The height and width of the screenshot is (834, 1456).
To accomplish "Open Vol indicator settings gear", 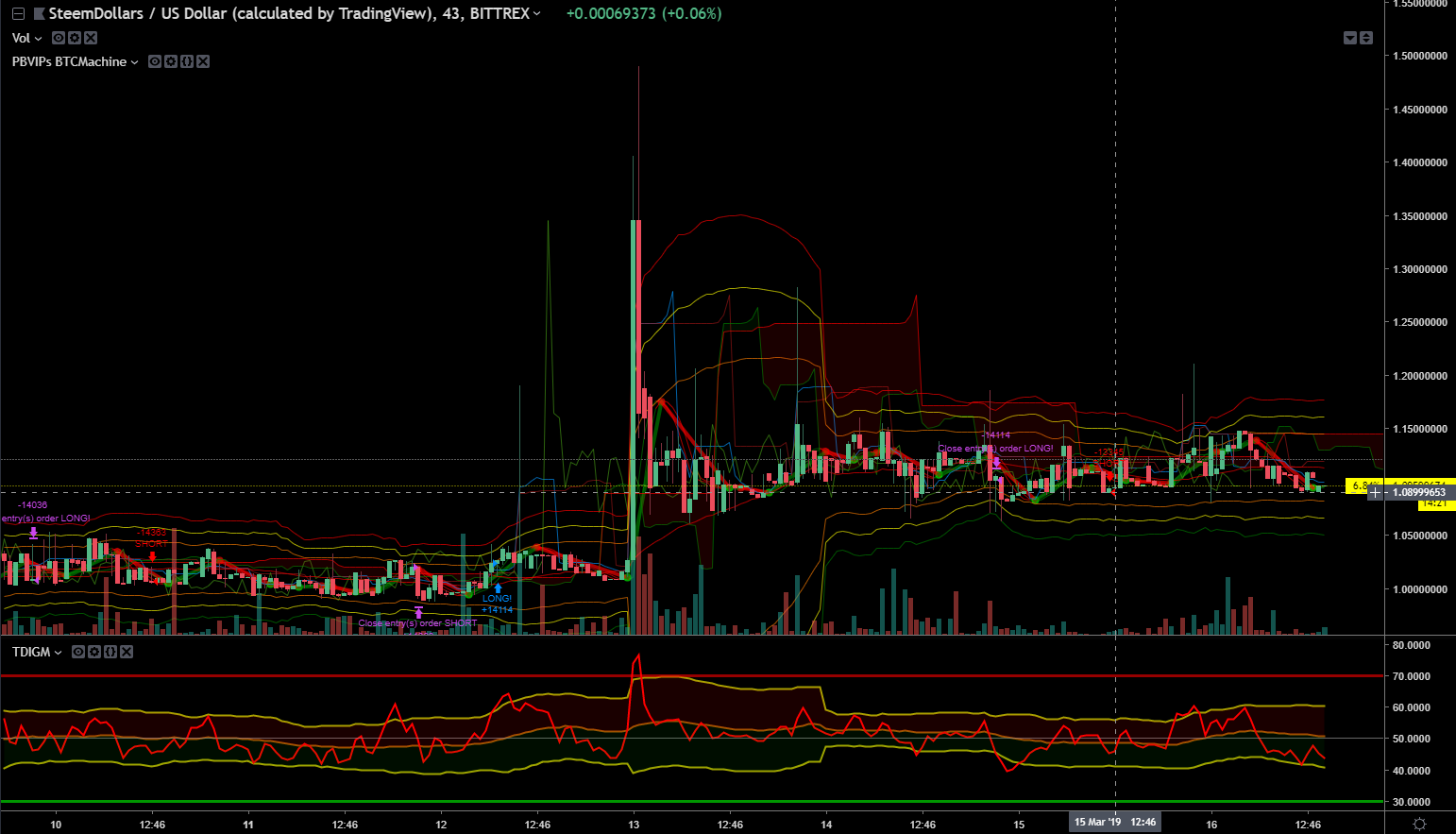I will 75,38.
